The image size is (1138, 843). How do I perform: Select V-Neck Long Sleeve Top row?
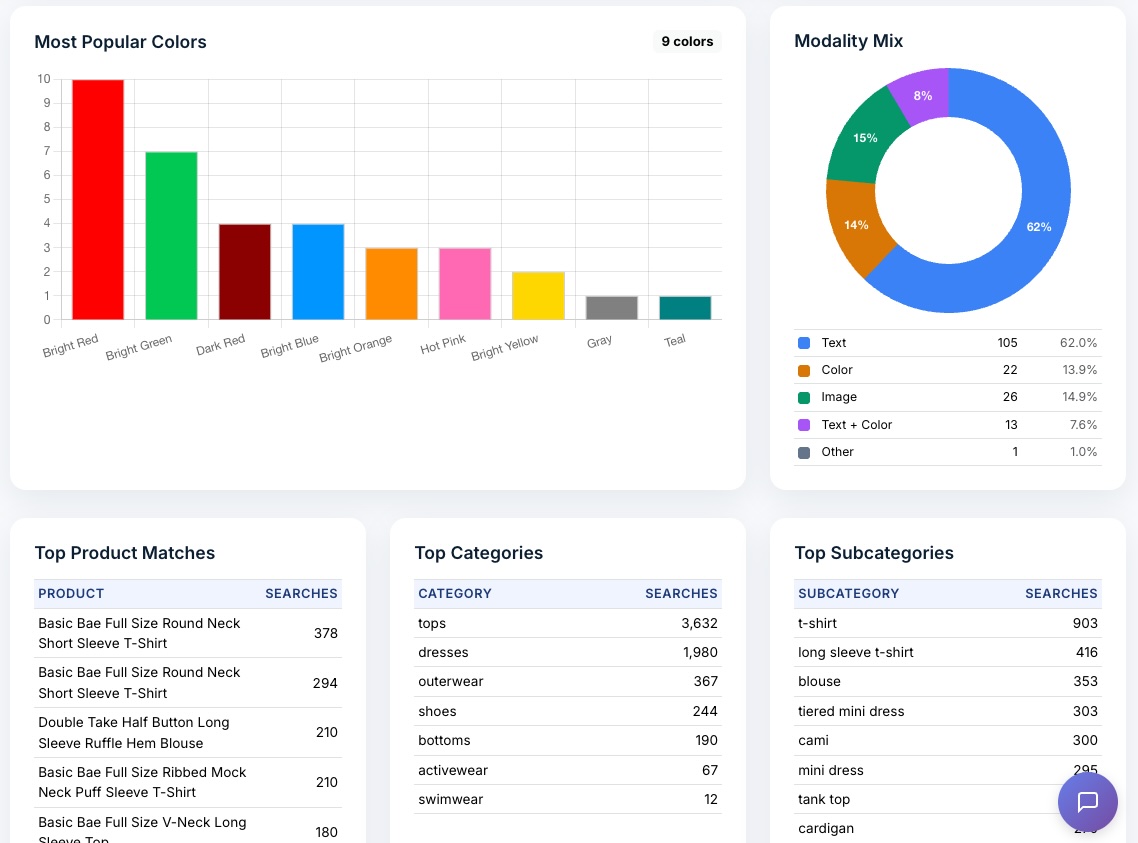pyautogui.click(x=188, y=826)
